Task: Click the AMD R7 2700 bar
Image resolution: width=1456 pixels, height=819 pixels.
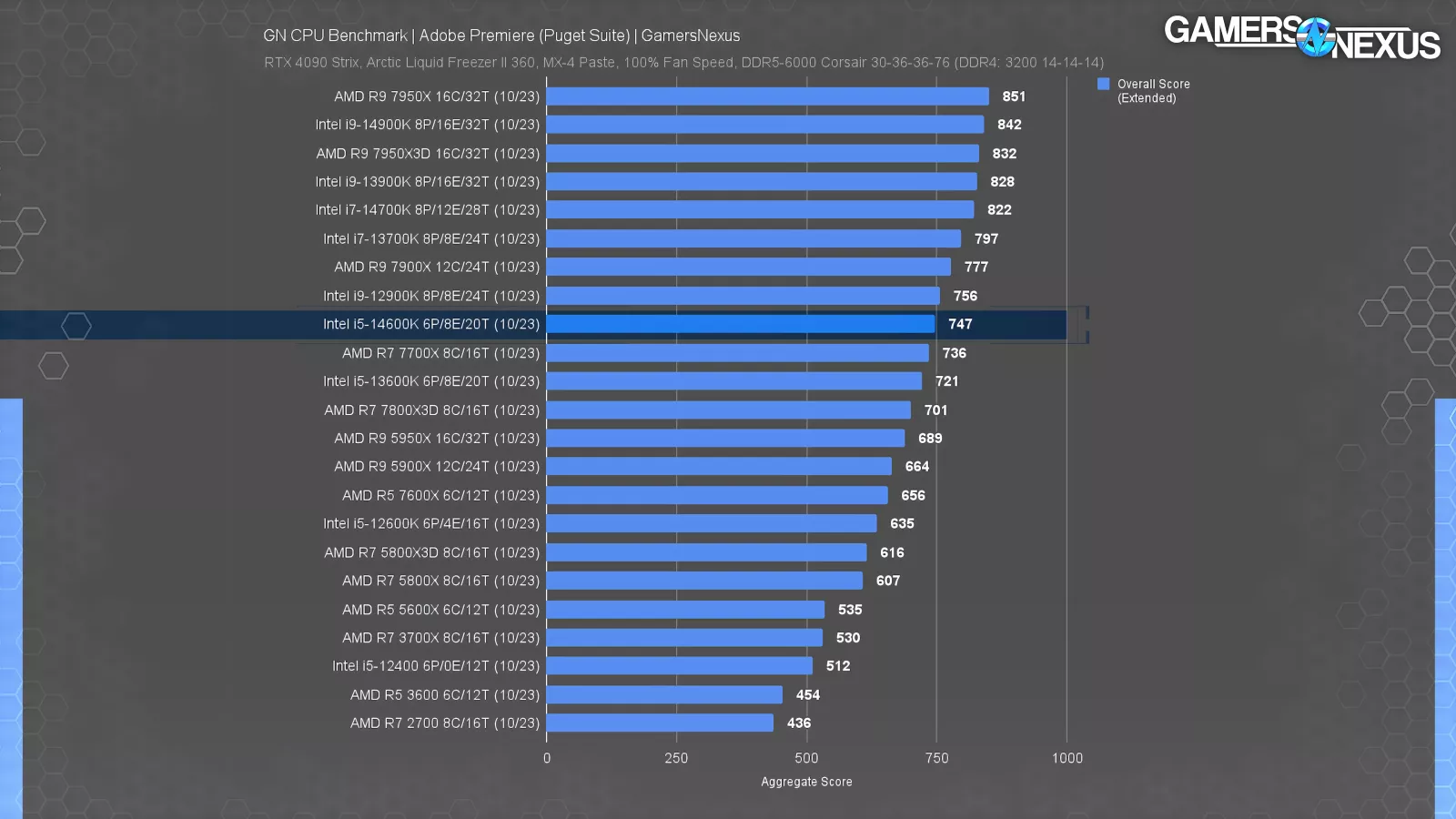Action: 660,723
